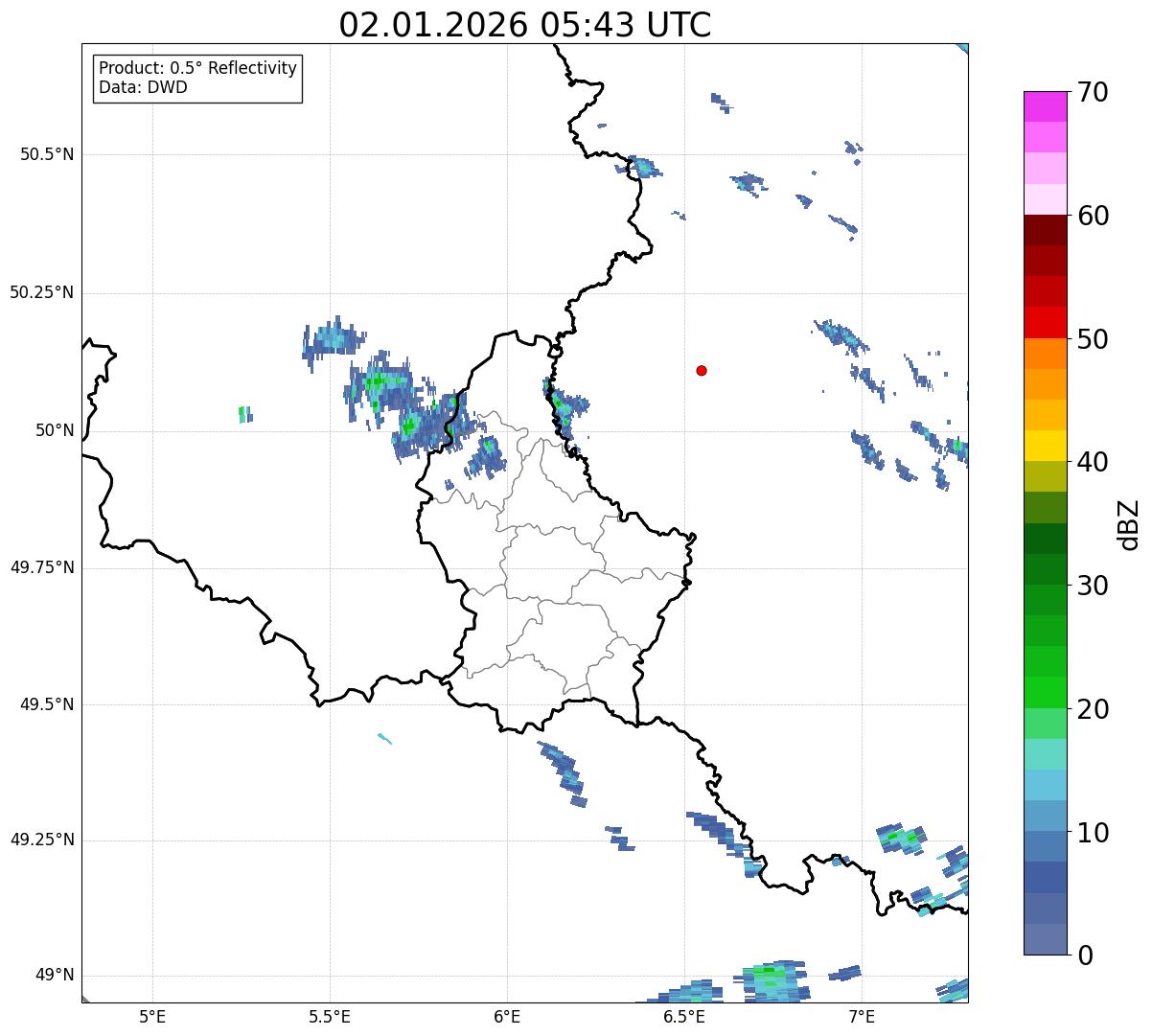Click the bright red colorbar swatch near 50
The width and height of the screenshot is (1152, 1036).
click(1046, 323)
